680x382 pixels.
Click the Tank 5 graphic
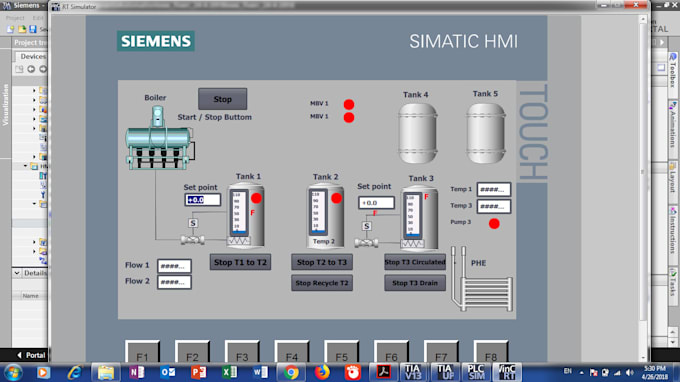(486, 133)
